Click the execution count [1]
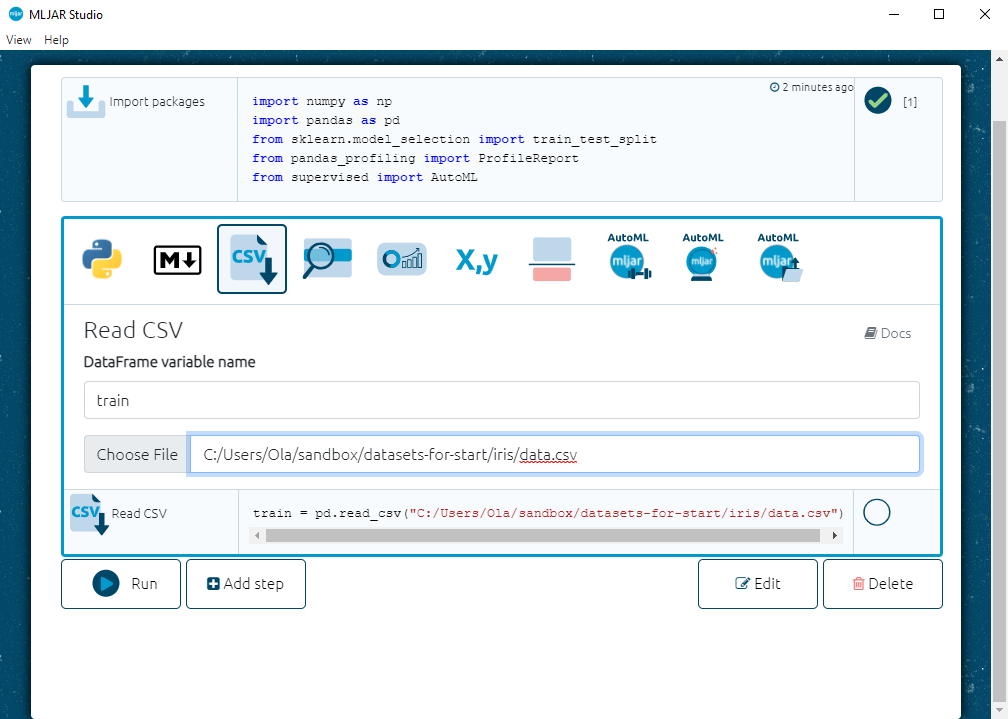The width and height of the screenshot is (1008, 719). [x=910, y=102]
